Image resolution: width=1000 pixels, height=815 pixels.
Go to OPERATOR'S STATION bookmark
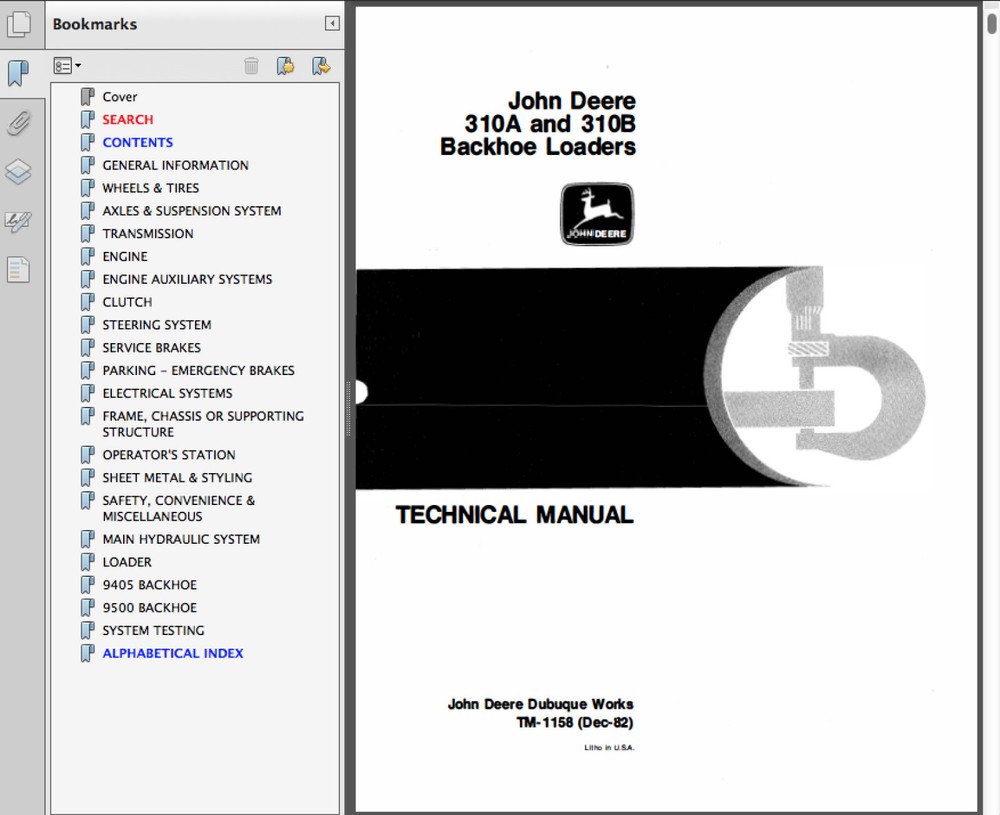169,455
